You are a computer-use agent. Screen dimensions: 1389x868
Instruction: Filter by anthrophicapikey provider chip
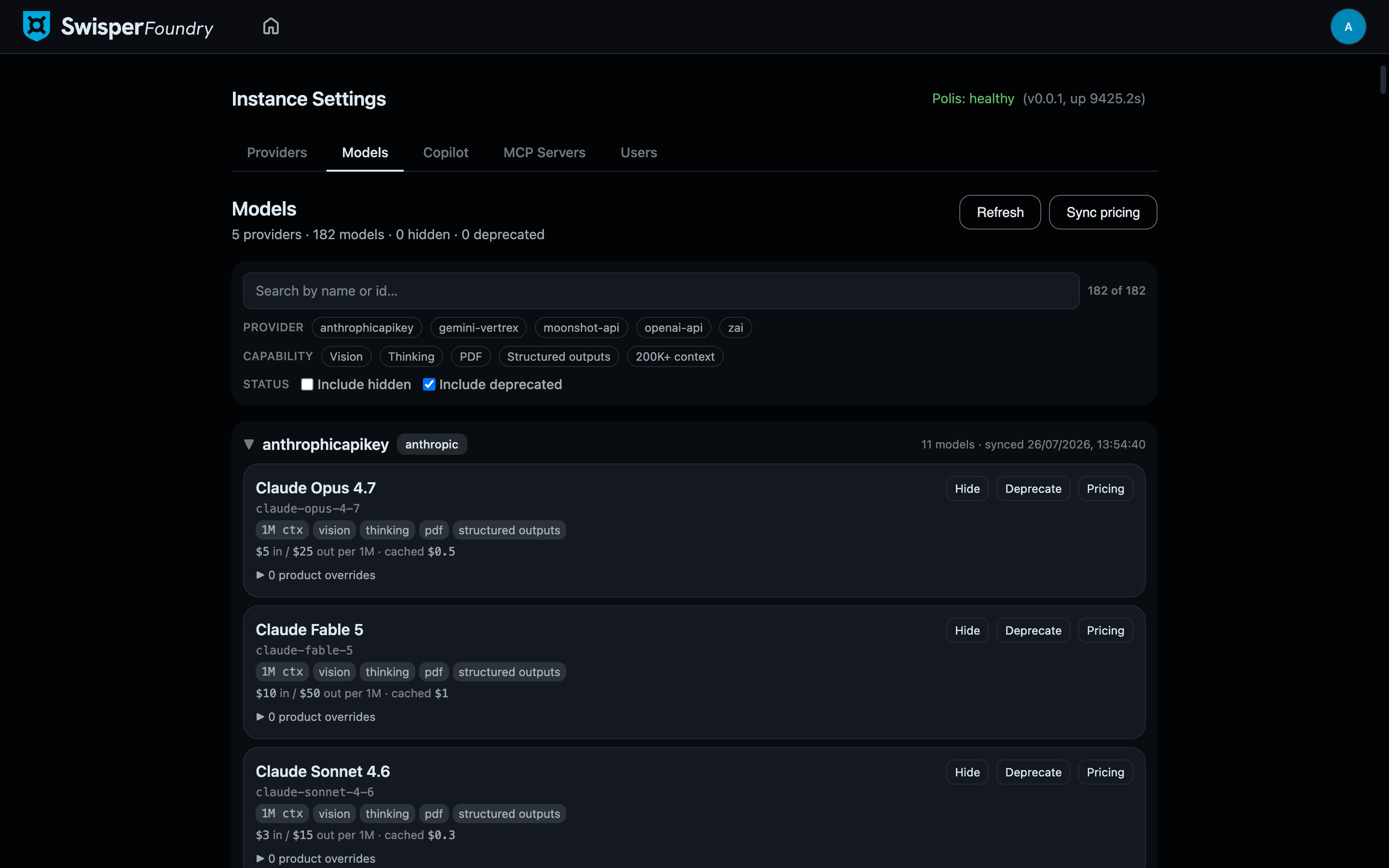(x=367, y=328)
